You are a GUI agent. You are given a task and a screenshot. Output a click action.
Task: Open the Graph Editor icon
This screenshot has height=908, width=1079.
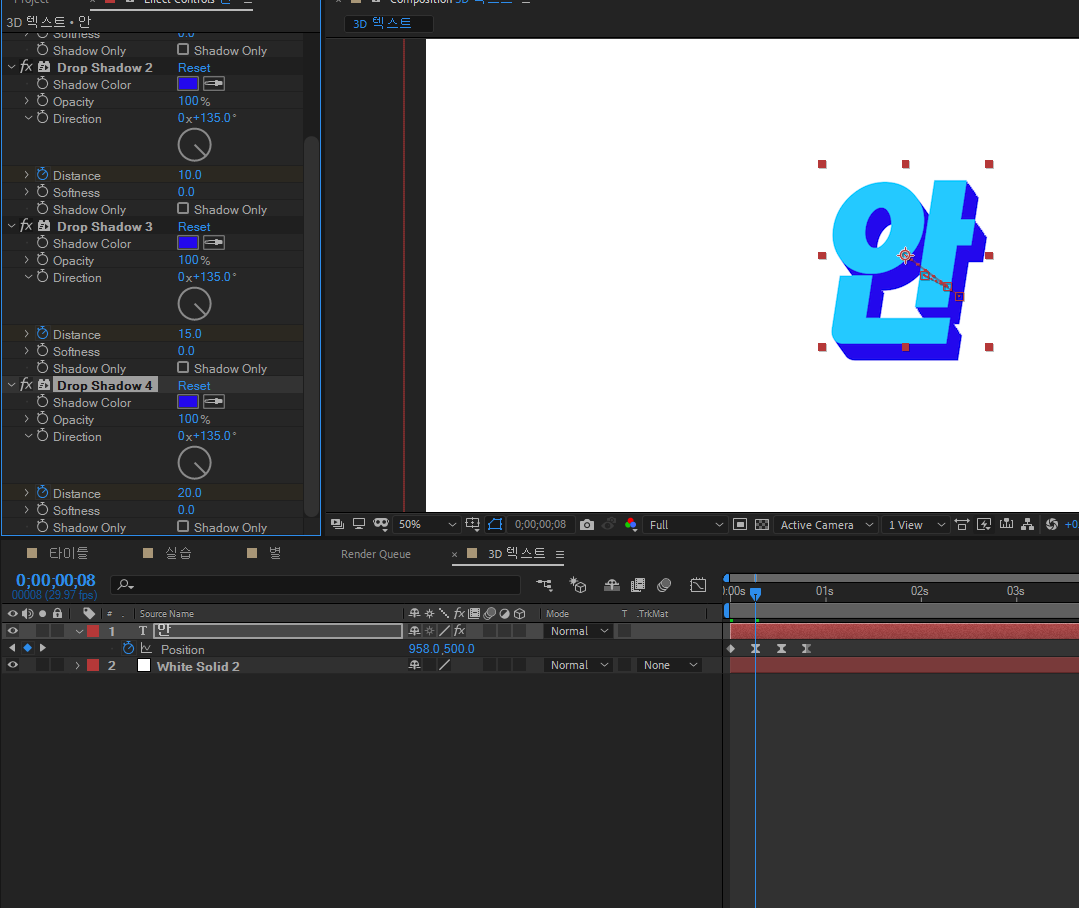click(698, 585)
